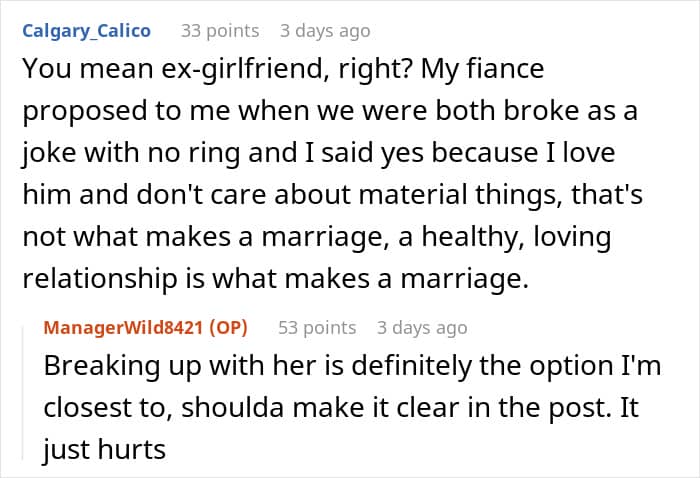700x478 pixels.
Task: Open the OP reply's timestamp permalink
Action: [422, 327]
